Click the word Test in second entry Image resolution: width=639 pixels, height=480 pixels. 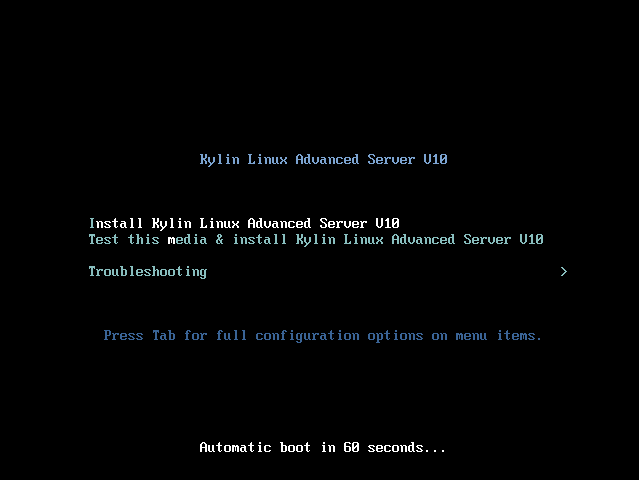(x=104, y=239)
